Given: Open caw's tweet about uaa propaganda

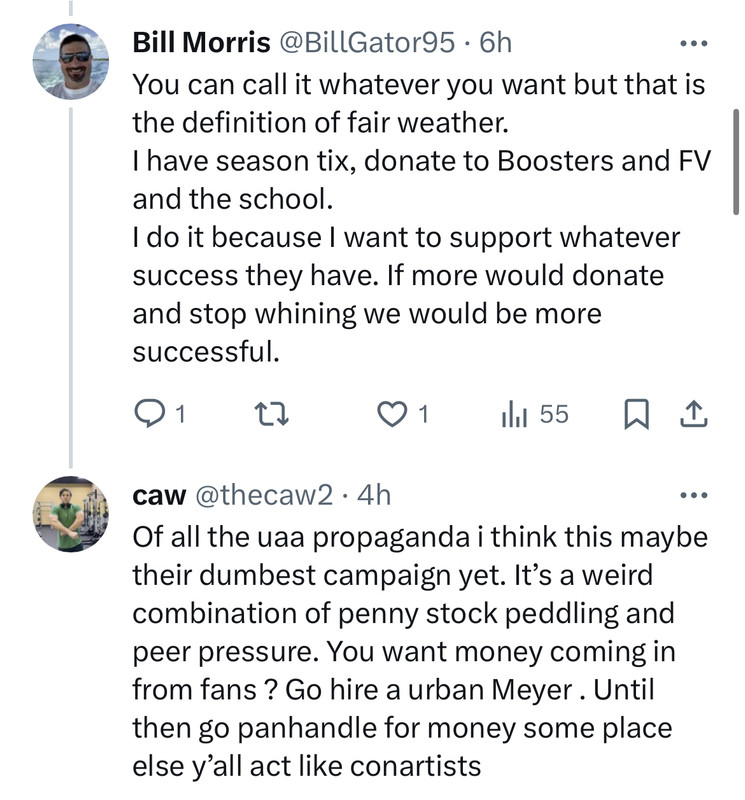Looking at the screenshot, I should 420,652.
